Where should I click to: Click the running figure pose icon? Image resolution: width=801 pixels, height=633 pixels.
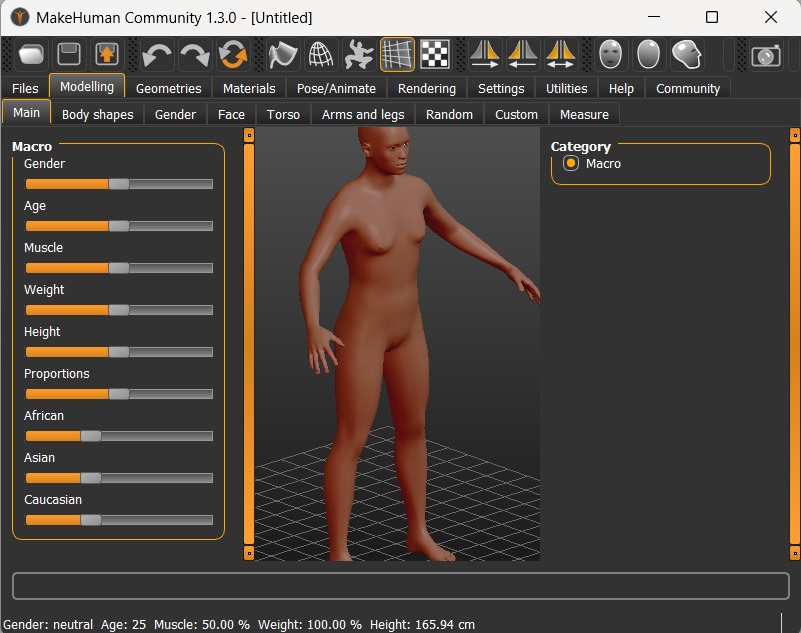coord(358,54)
